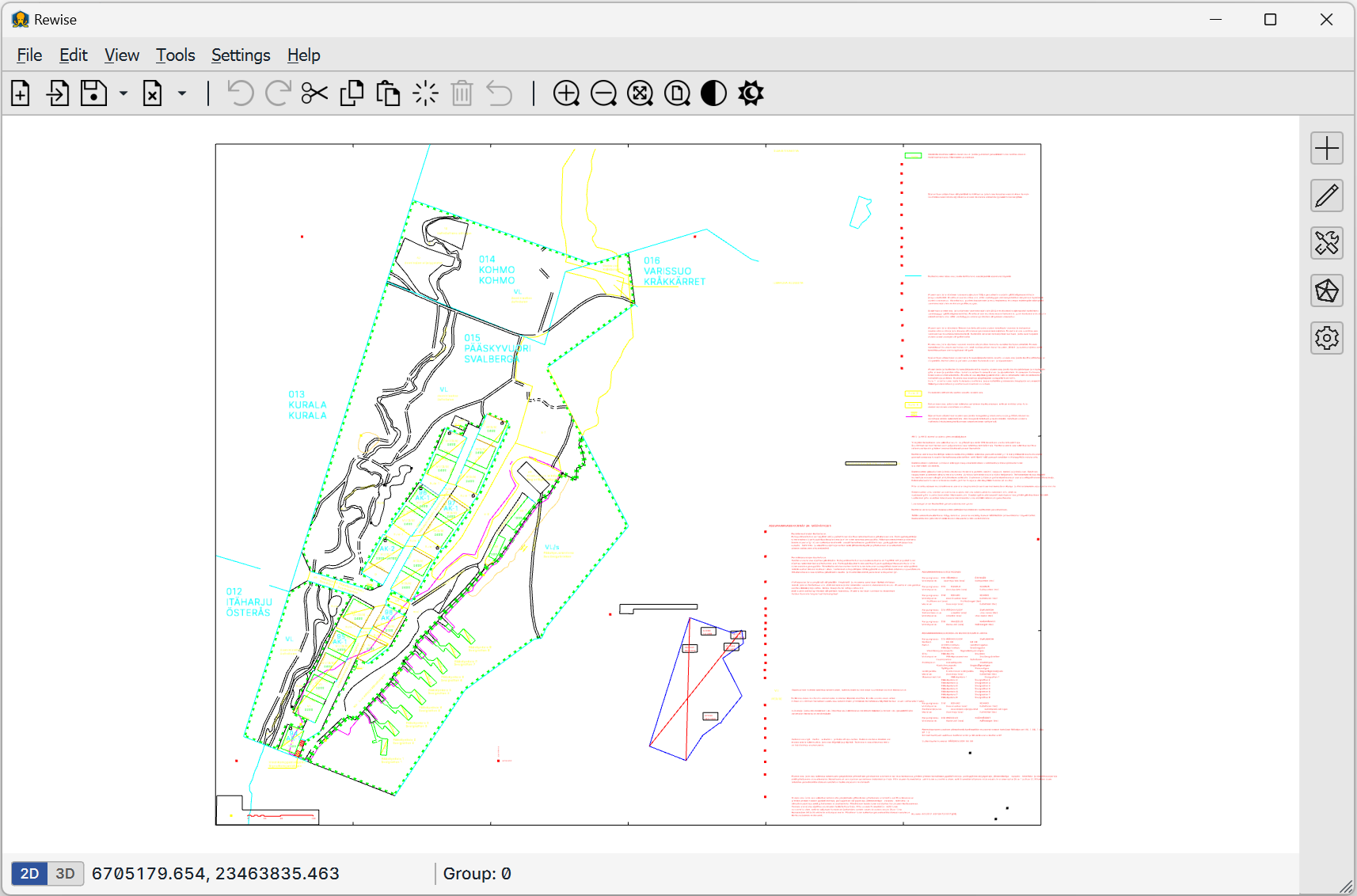The image size is (1357, 896).
Task: Click the Copy icon
Action: click(352, 93)
